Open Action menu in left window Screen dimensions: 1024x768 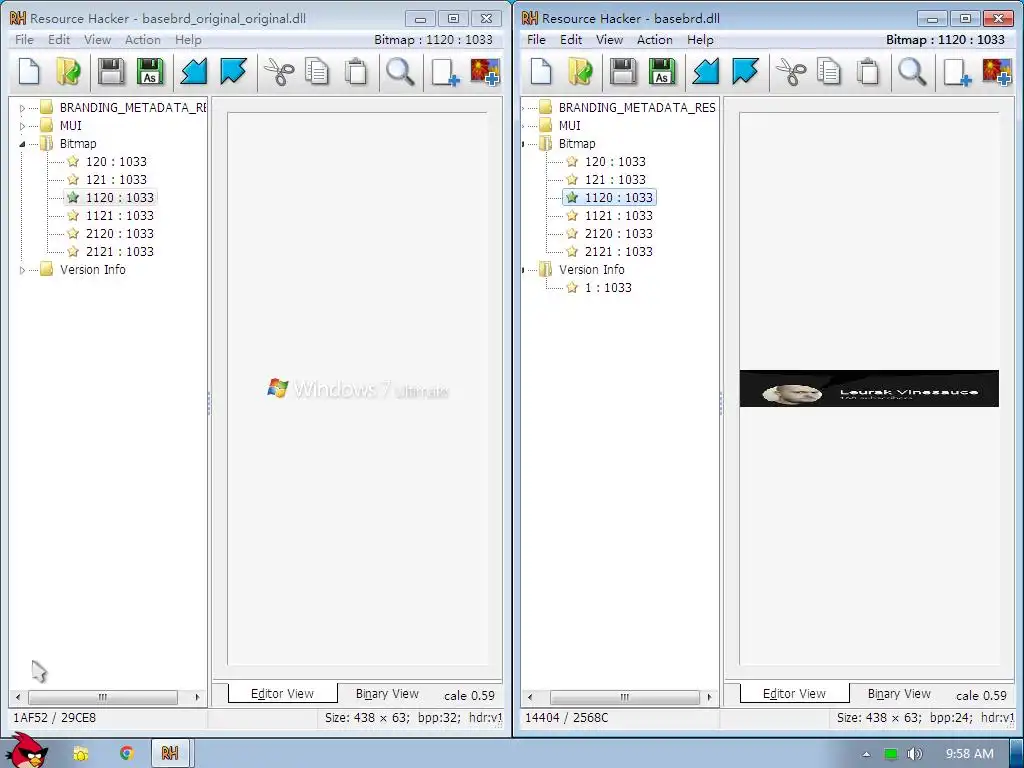(142, 40)
